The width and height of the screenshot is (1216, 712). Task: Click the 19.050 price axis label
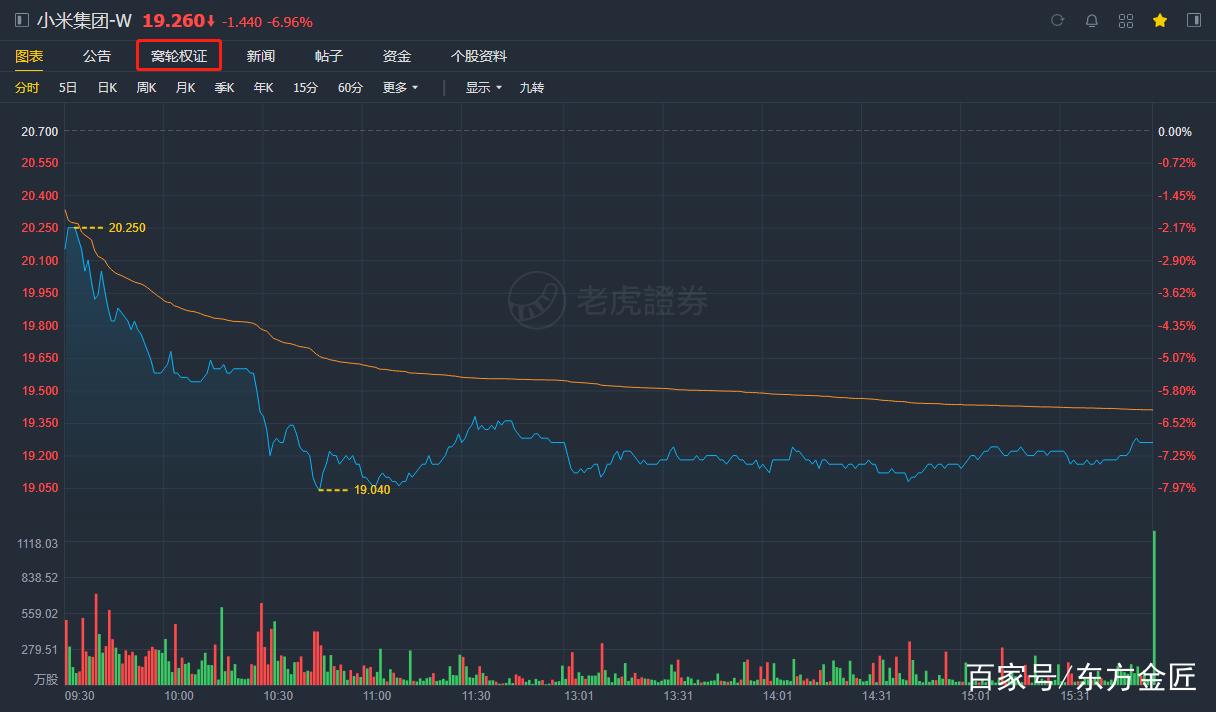(40, 488)
